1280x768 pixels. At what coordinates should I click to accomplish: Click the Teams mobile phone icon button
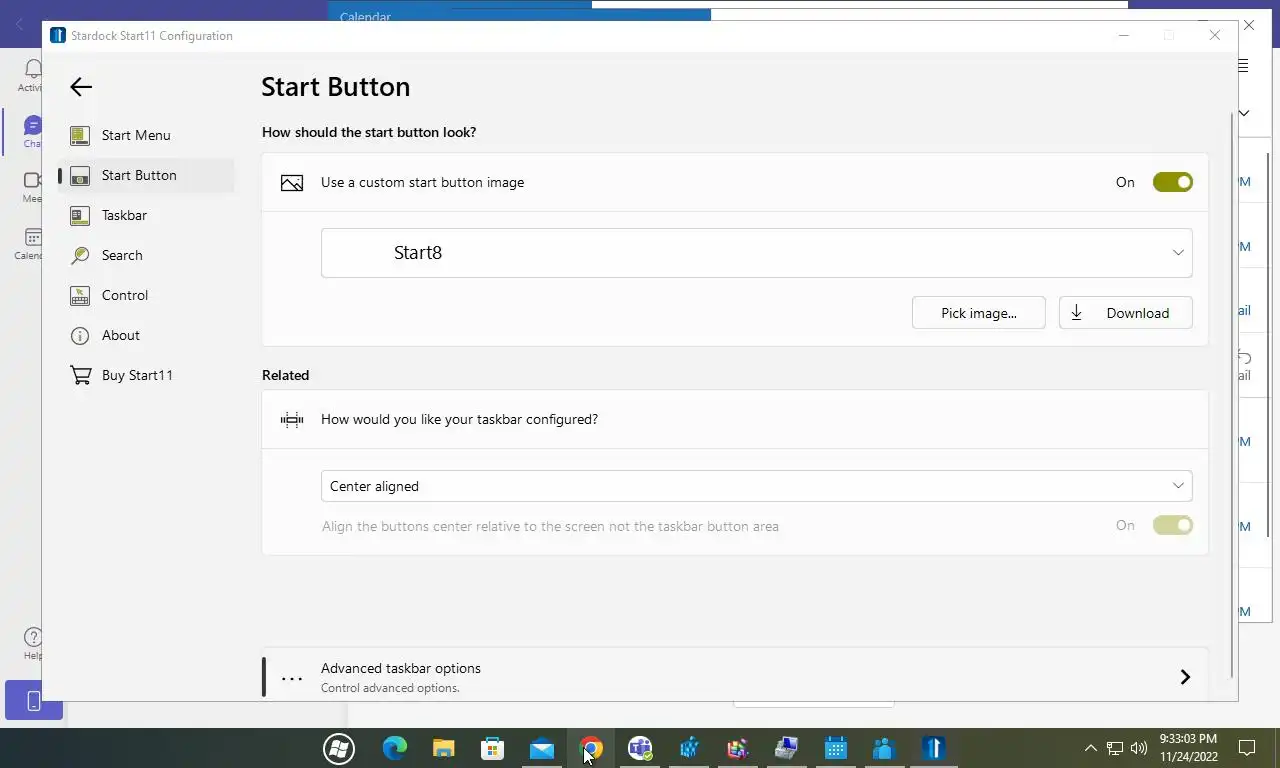(x=33, y=701)
